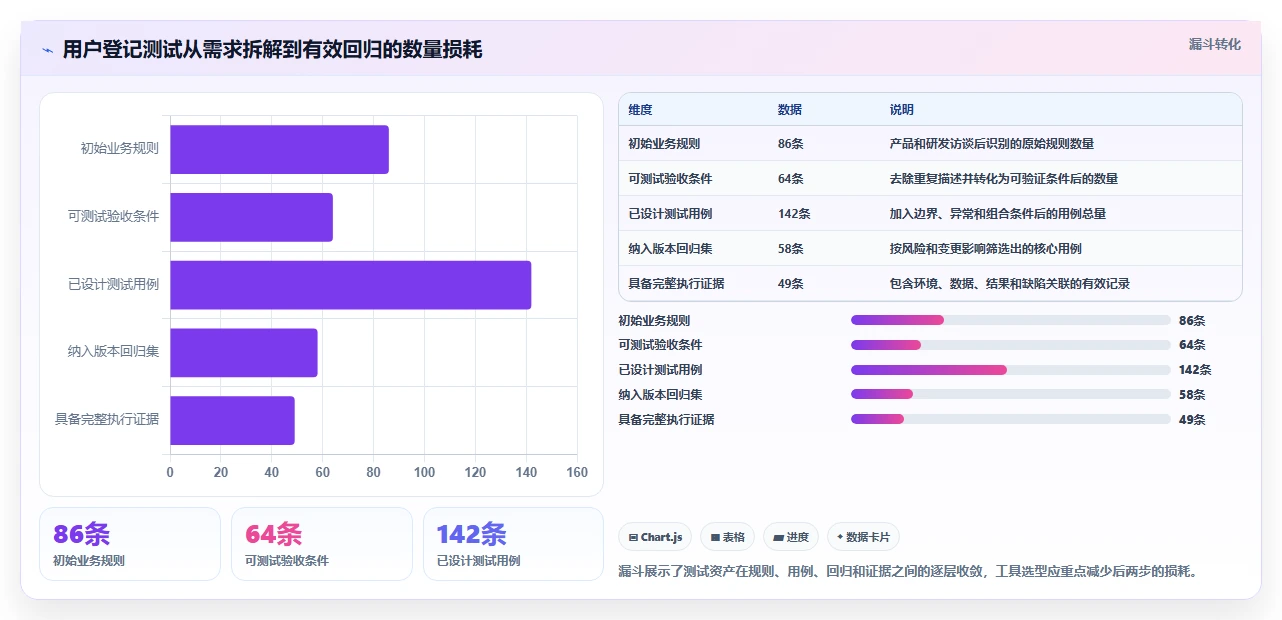
Task: Click x-axis tick label 80
Action: pos(373,473)
